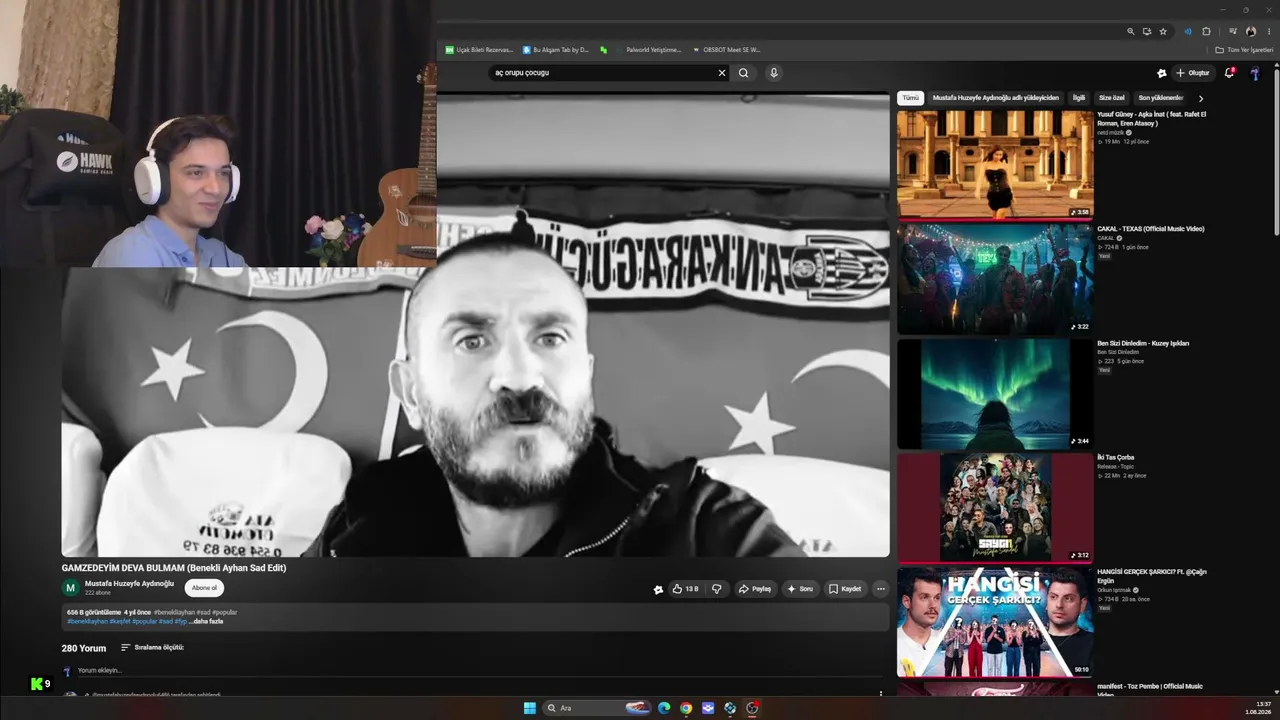Select the 'Tümü' filter chip
Screen dimensions: 1280x720
tap(910, 98)
